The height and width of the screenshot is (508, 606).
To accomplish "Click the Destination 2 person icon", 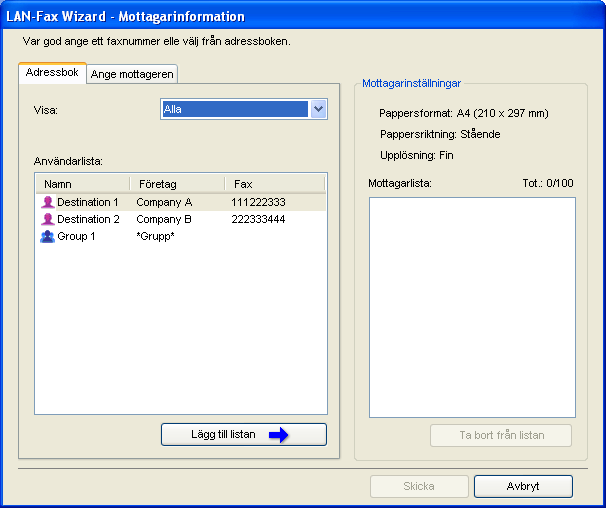I will click(x=48, y=219).
